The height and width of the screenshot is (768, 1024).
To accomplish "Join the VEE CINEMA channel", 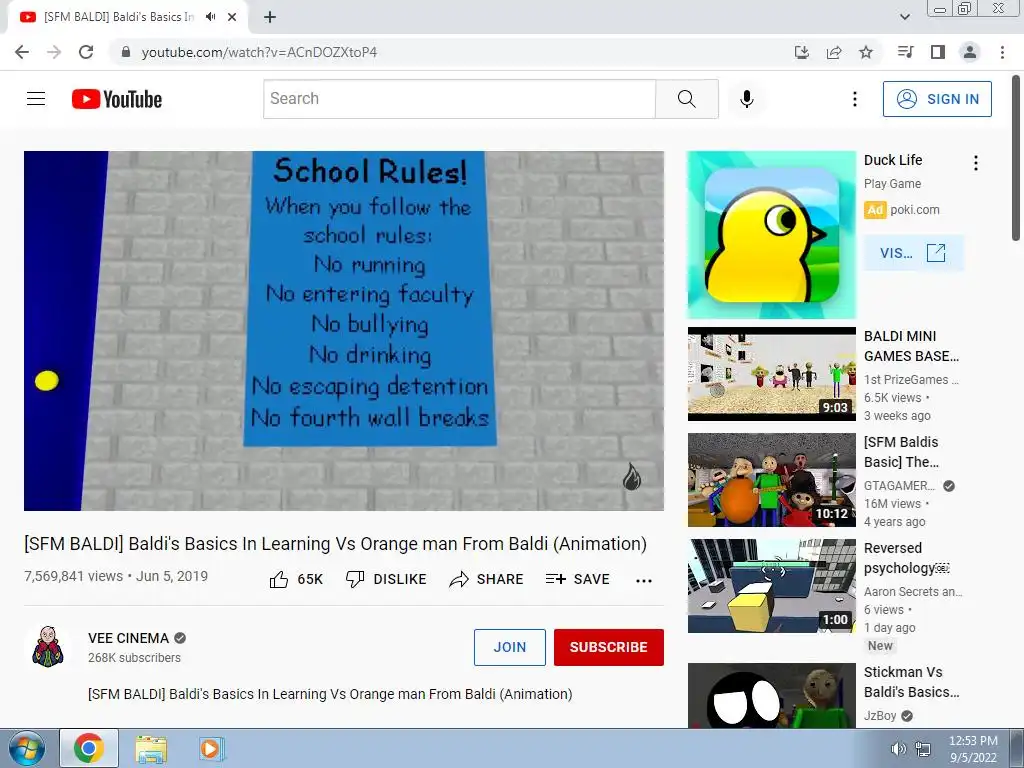I will point(509,647).
